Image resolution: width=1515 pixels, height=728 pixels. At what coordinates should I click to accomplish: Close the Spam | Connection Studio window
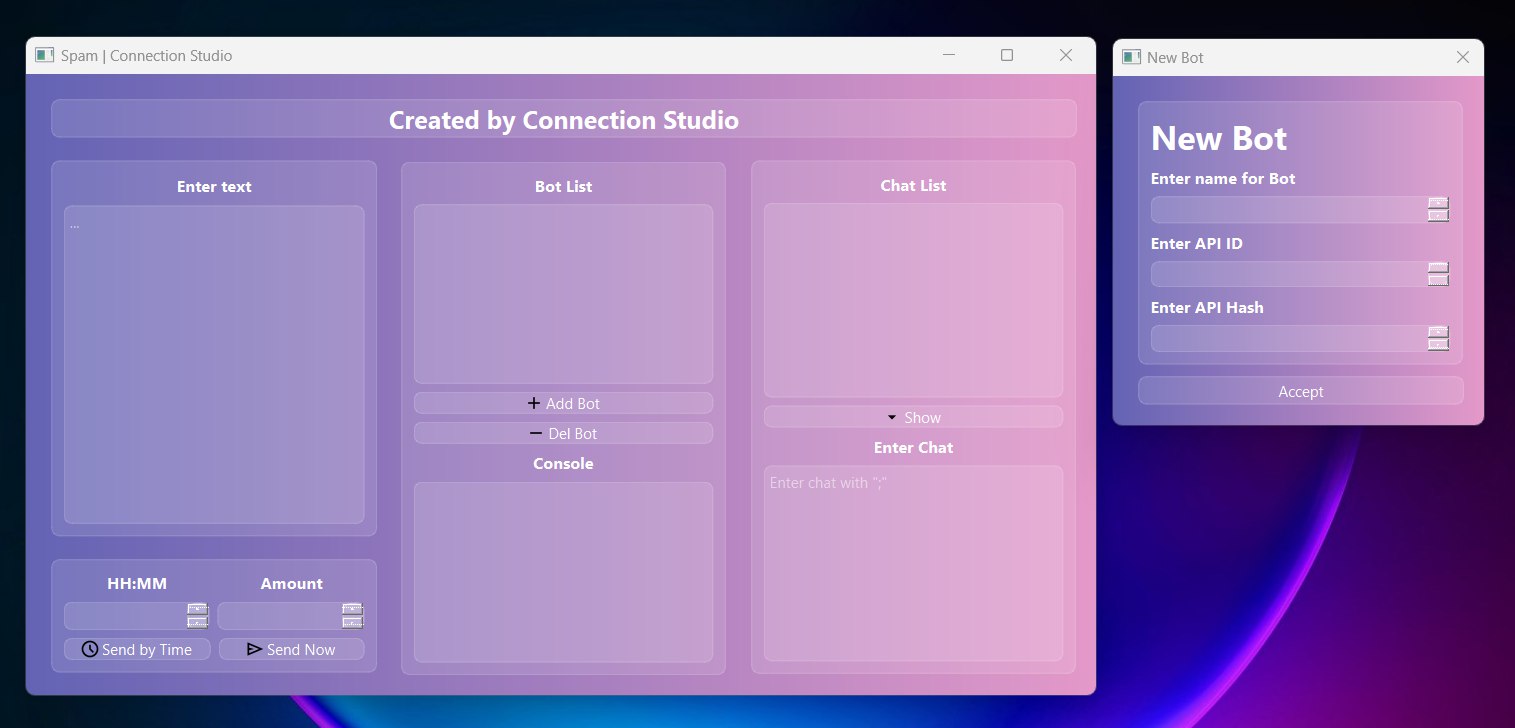coord(1066,55)
